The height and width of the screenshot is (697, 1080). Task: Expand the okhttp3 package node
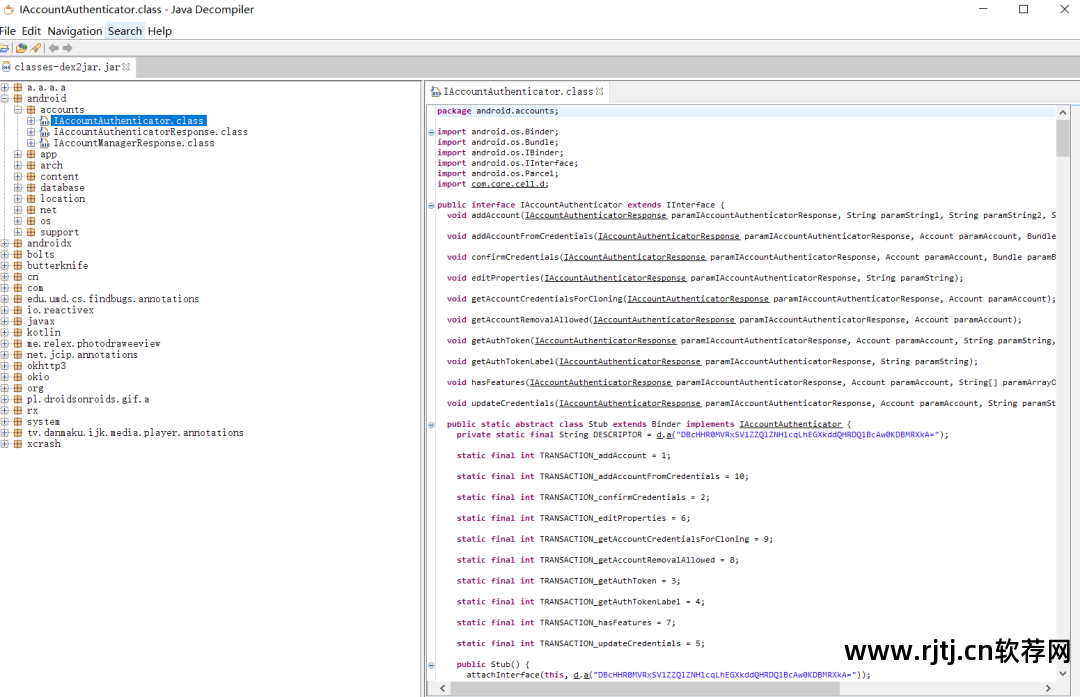tap(5, 366)
